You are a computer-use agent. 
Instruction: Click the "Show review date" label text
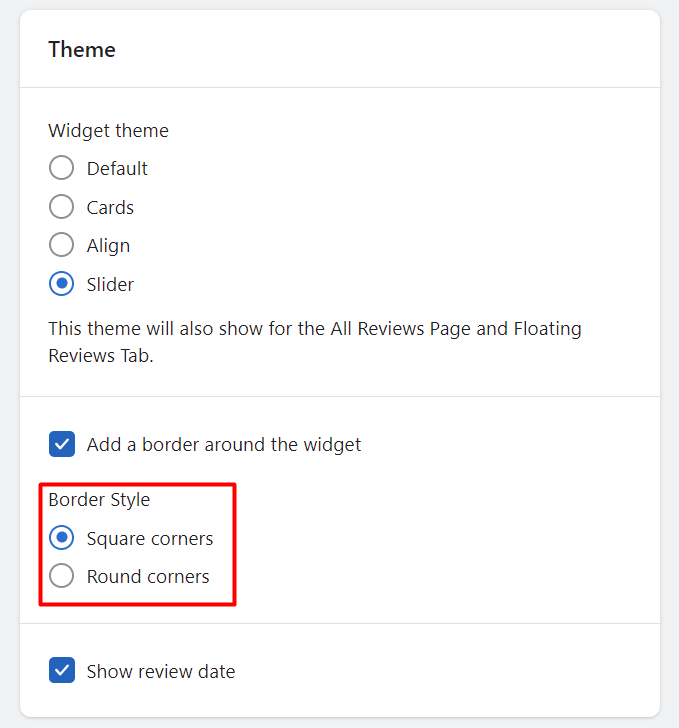point(161,671)
